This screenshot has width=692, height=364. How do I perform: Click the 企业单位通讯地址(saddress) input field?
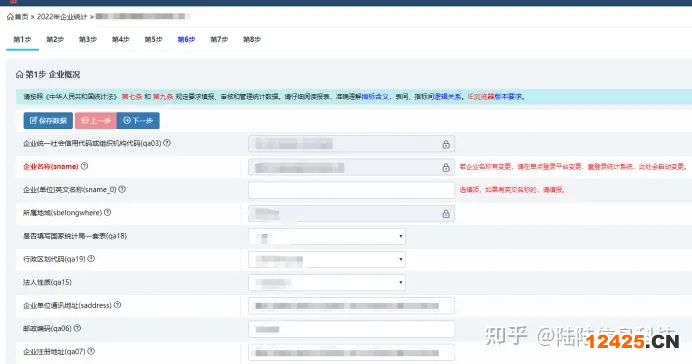pos(351,306)
